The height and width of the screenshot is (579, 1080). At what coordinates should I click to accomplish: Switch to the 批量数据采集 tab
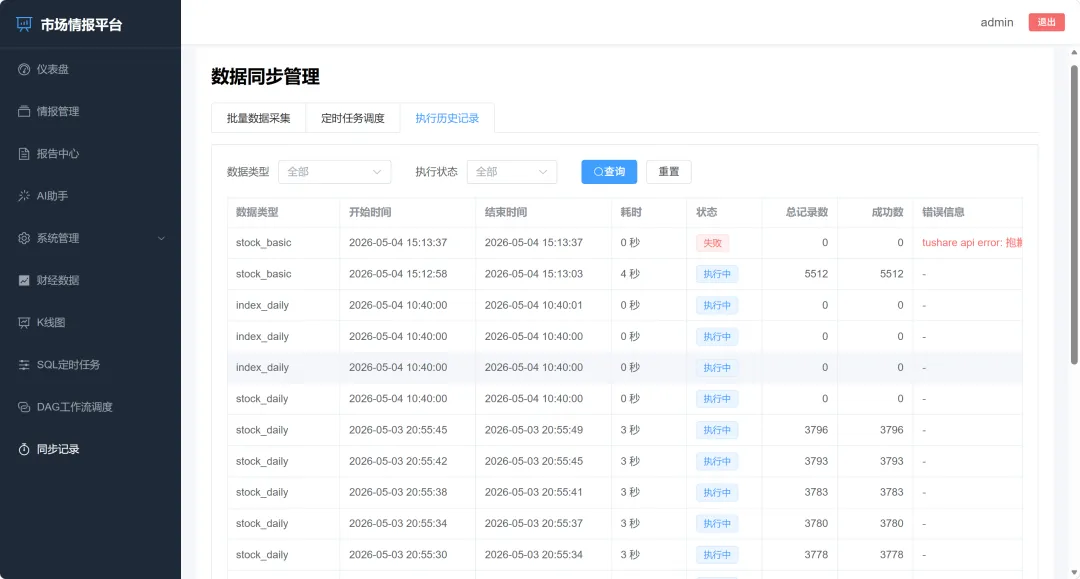[258, 118]
